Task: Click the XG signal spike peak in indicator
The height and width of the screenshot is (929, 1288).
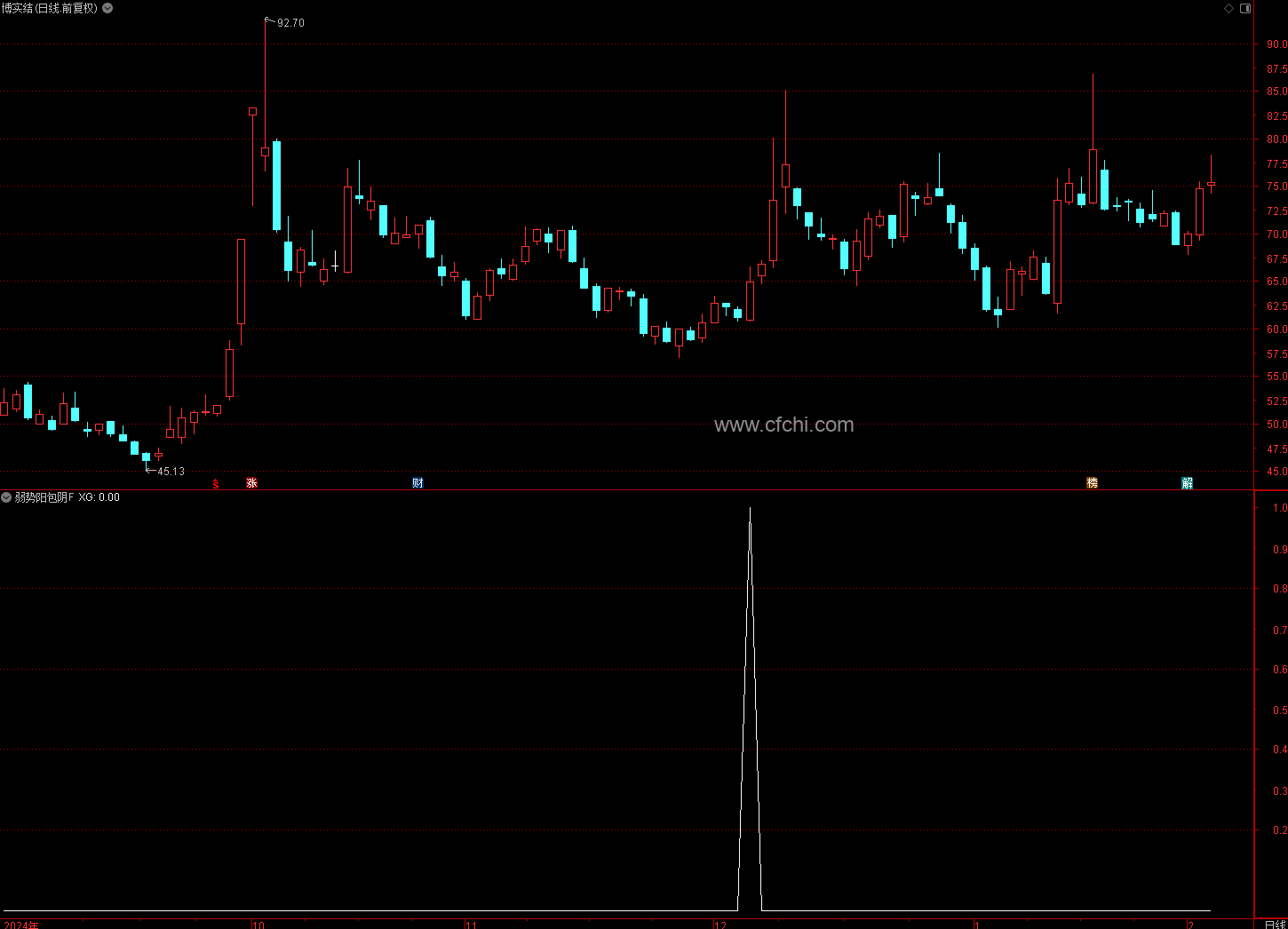Action: (x=751, y=509)
